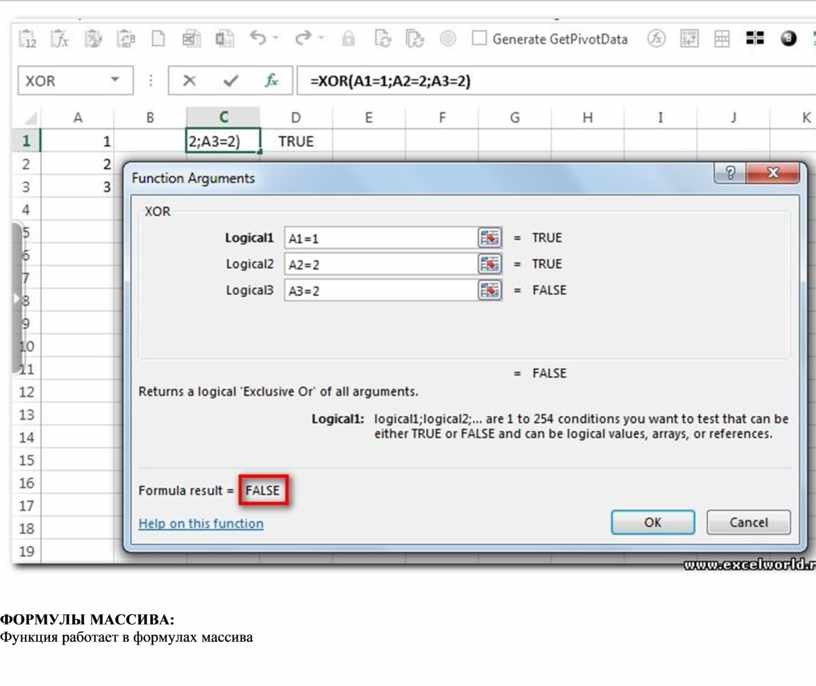Open the Help on this function link
Viewport: 816px width, 686px height.
pos(201,523)
